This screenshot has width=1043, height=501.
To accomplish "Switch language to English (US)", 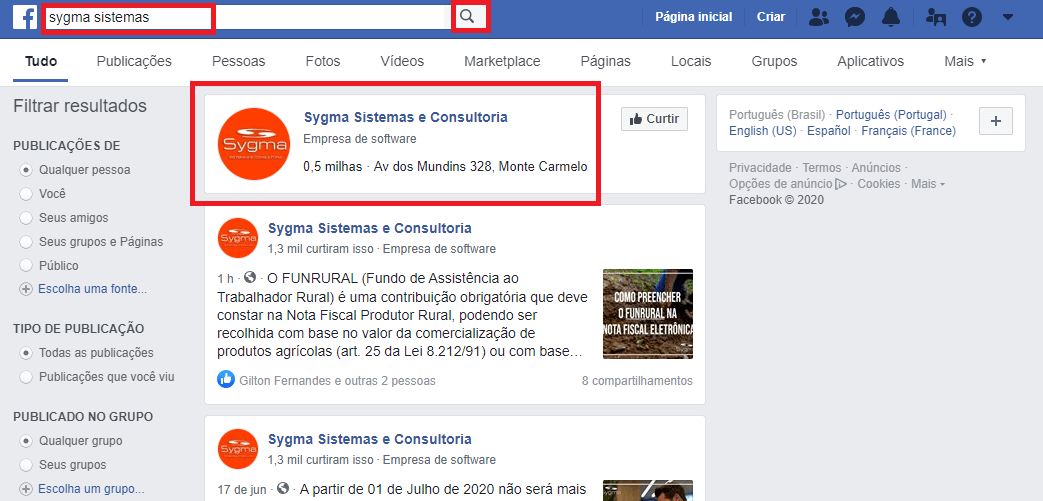I will (x=762, y=131).
